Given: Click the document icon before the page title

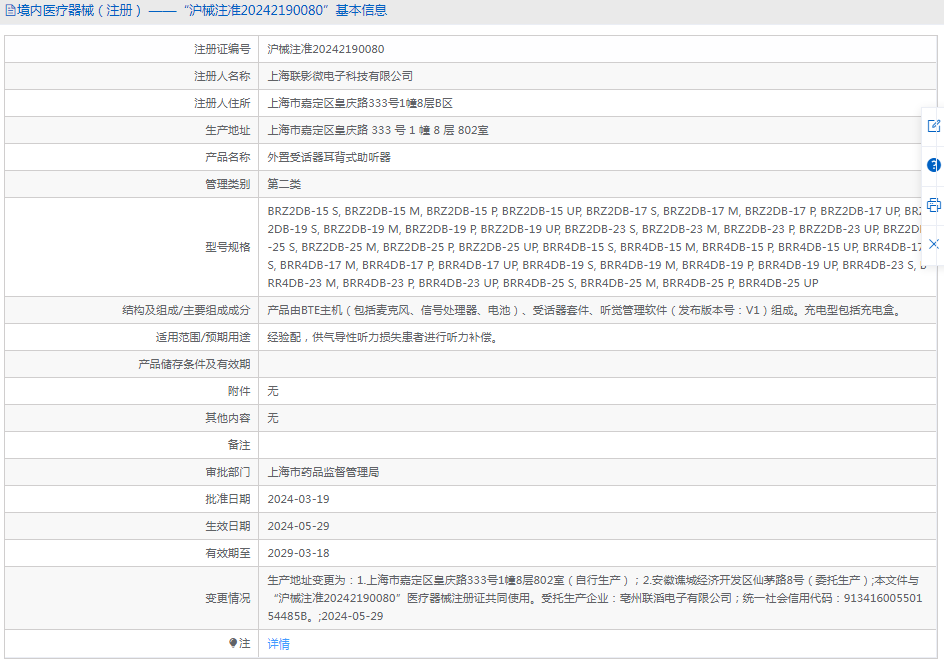Looking at the screenshot, I should coord(10,10).
